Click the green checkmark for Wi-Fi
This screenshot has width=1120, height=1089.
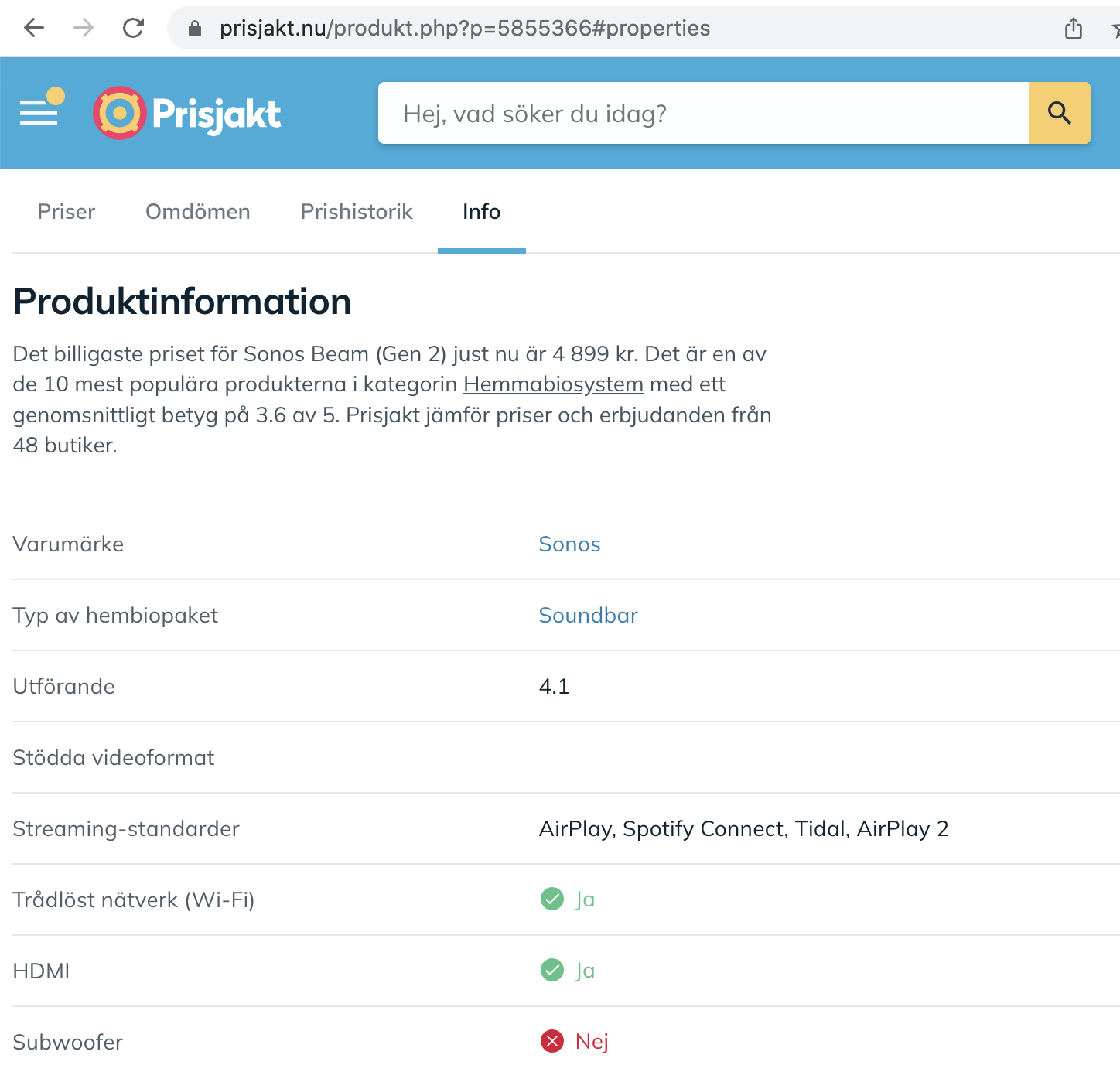pyautogui.click(x=552, y=899)
